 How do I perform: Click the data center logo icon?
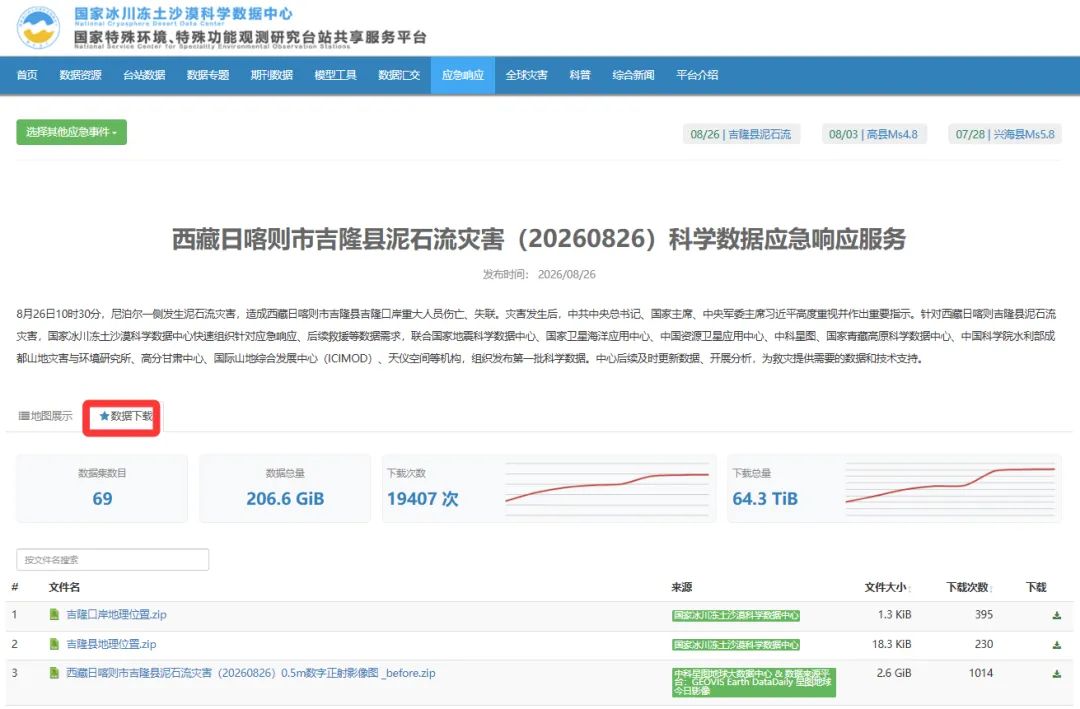38,28
